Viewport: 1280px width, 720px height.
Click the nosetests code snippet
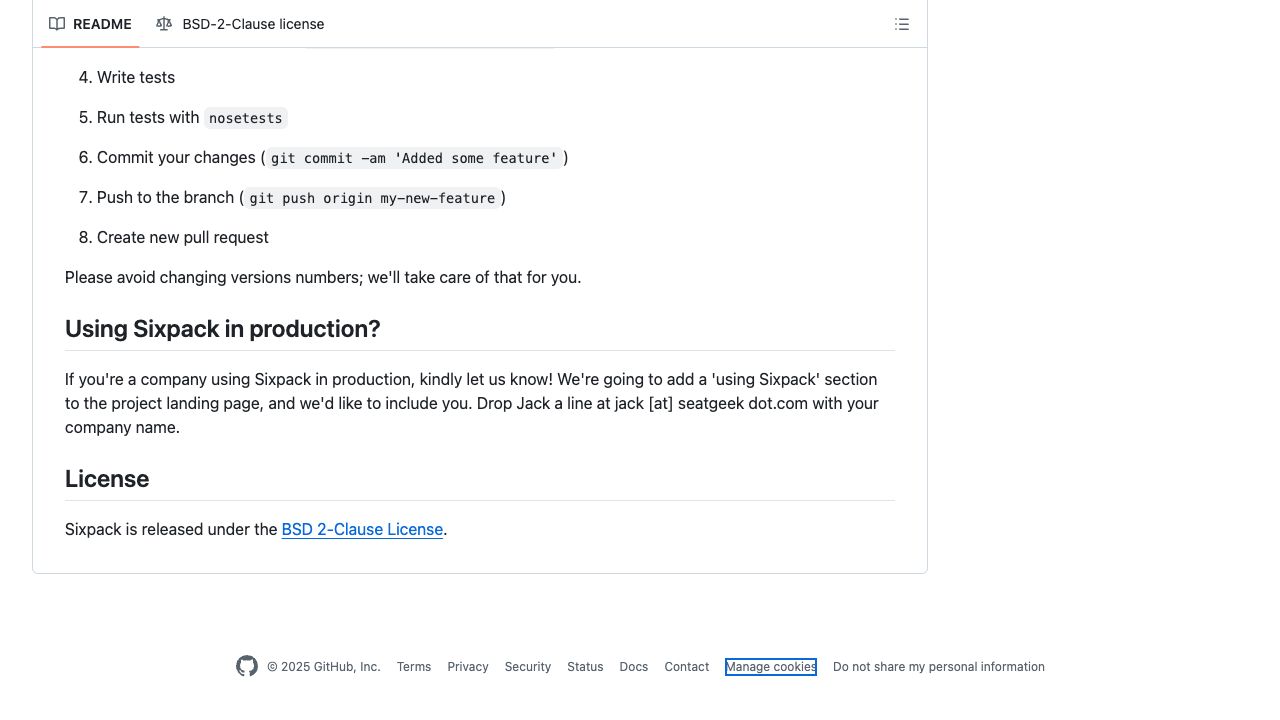coord(246,118)
